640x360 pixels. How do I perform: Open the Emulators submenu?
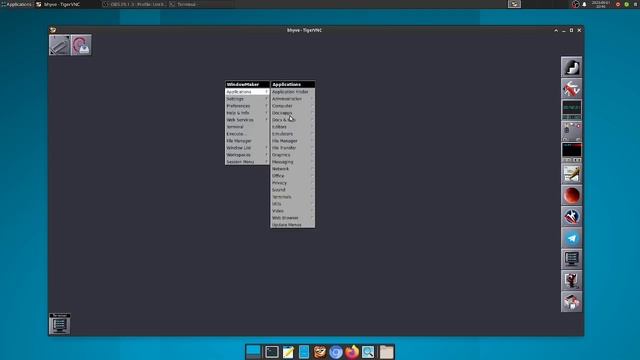click(x=292, y=134)
